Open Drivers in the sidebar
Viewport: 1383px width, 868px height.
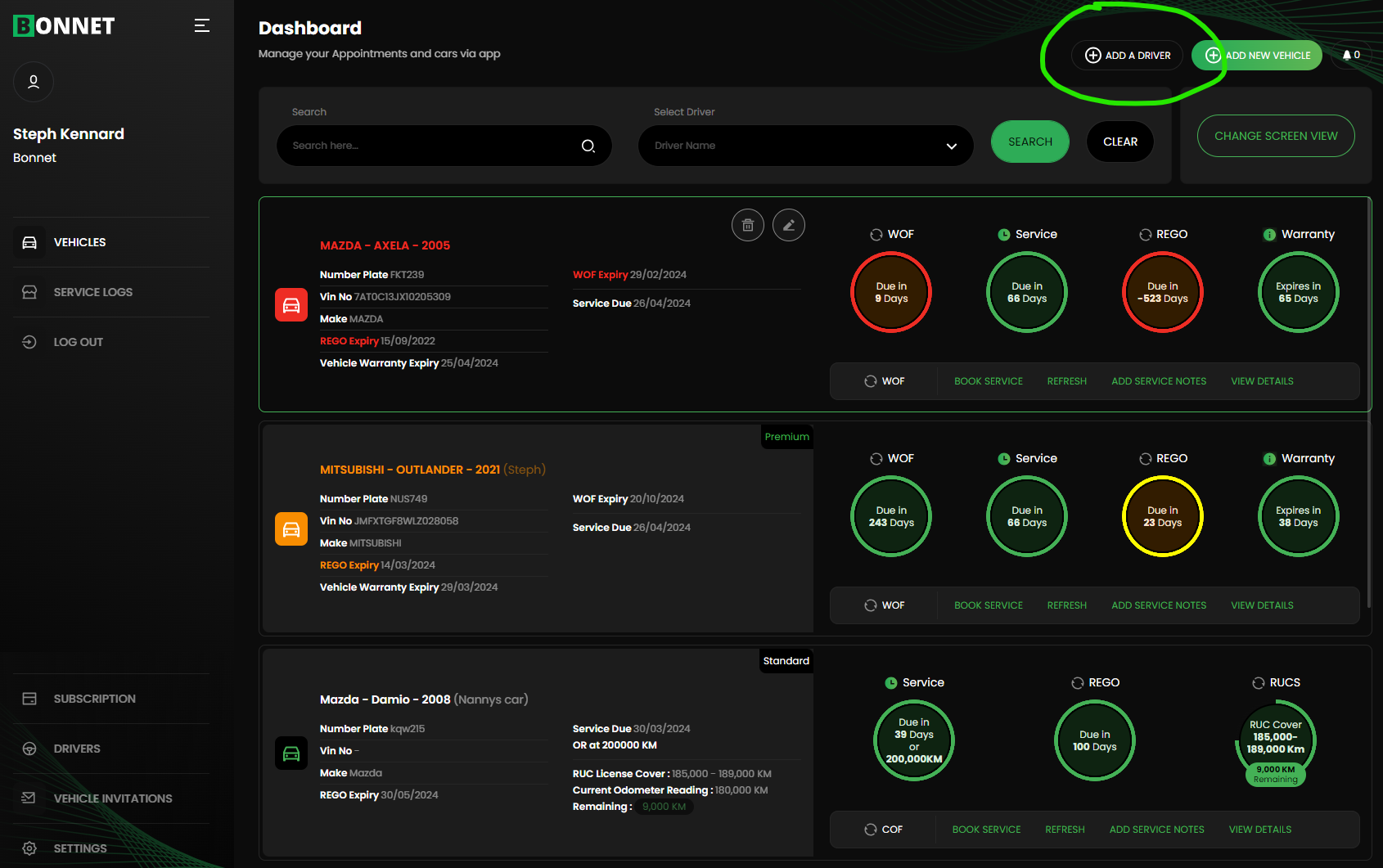[x=111, y=749]
